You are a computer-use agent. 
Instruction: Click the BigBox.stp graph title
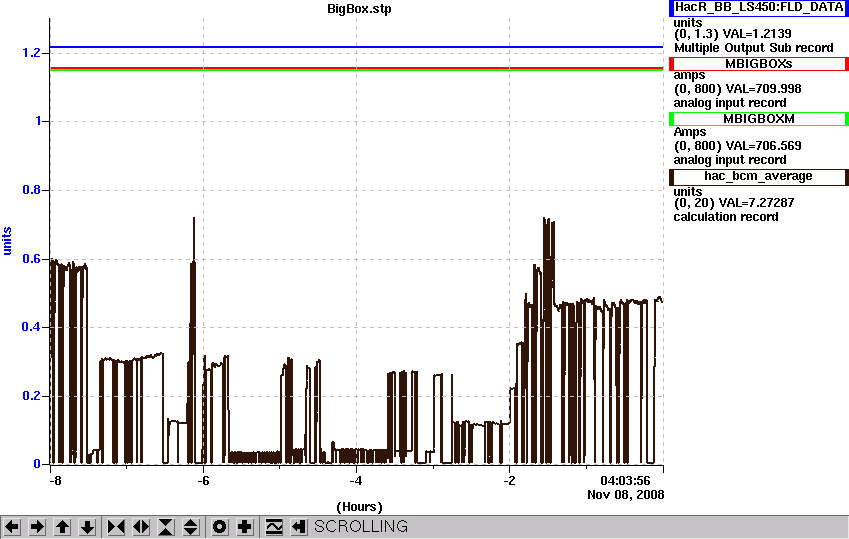359,9
